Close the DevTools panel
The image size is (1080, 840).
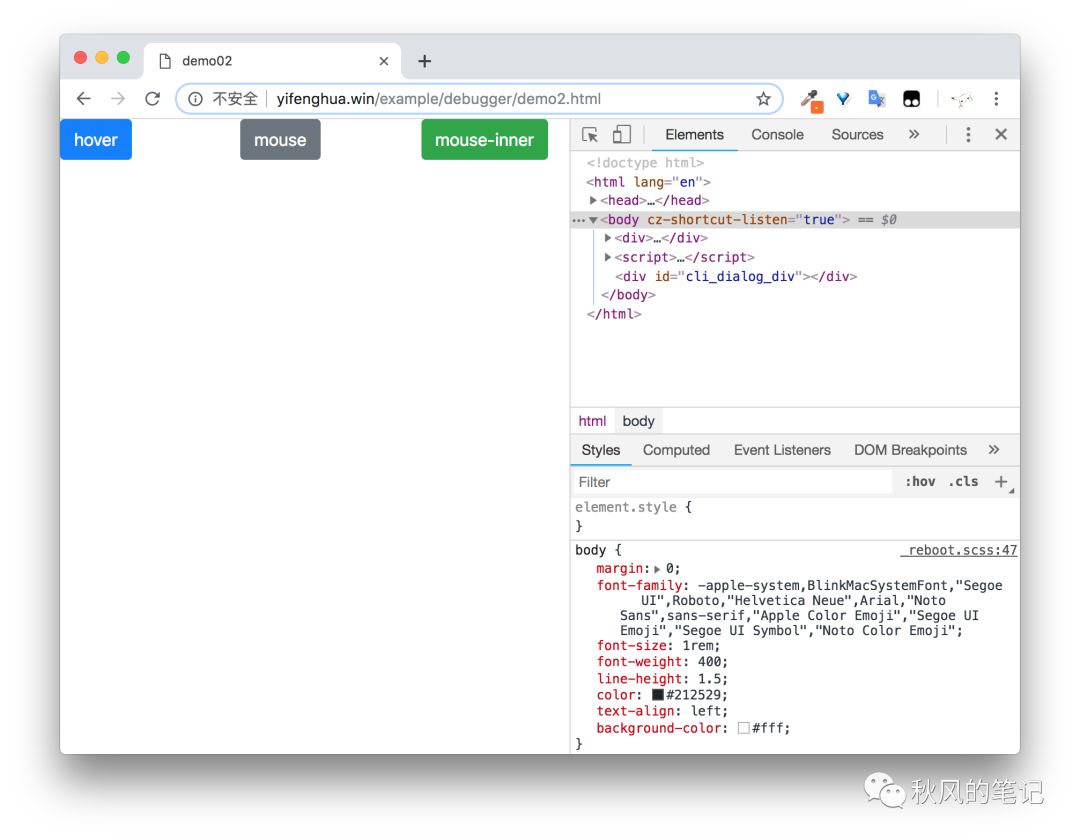pyautogui.click(x=1001, y=134)
